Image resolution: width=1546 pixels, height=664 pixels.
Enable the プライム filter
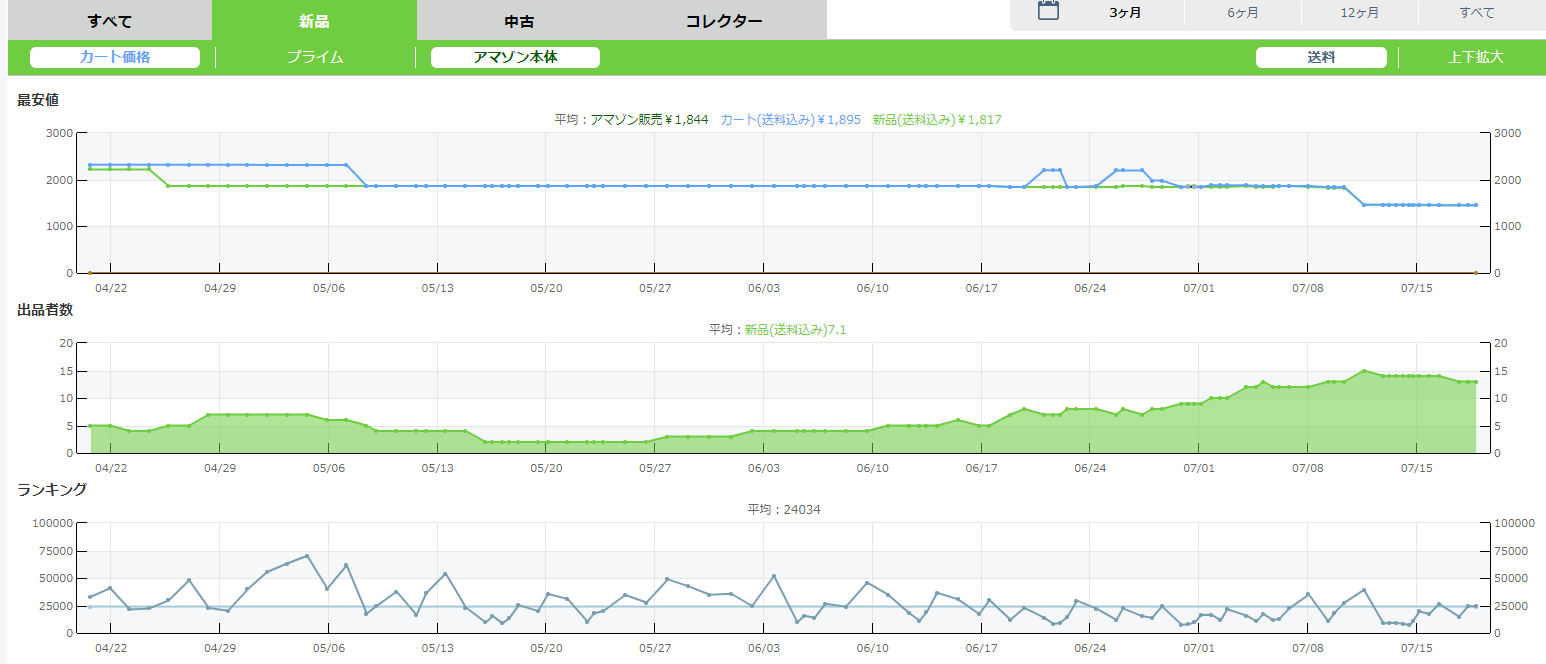pyautogui.click(x=315, y=57)
